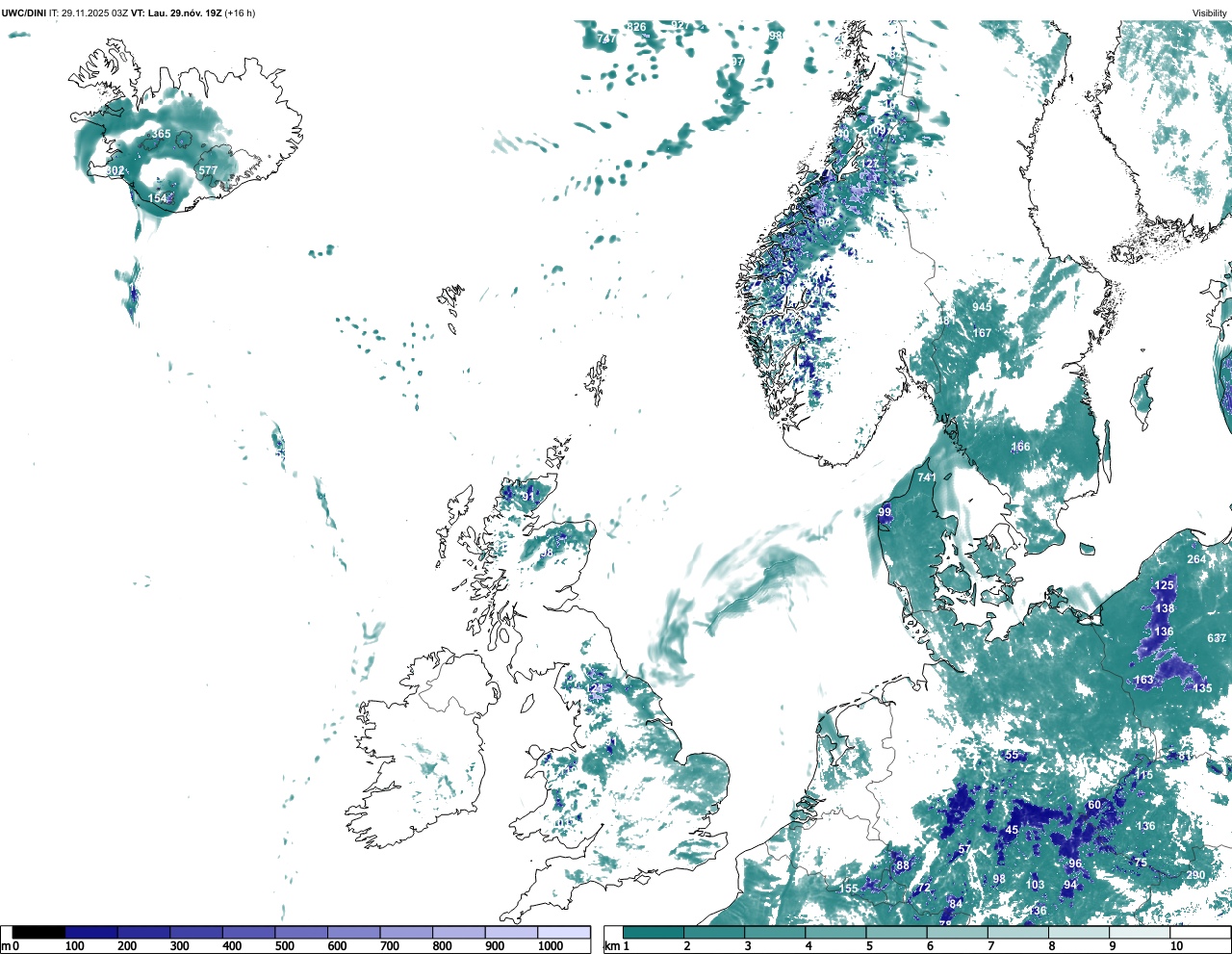Click the '138' value in the purple patch
This screenshot has height=954, width=1232.
click(1165, 608)
